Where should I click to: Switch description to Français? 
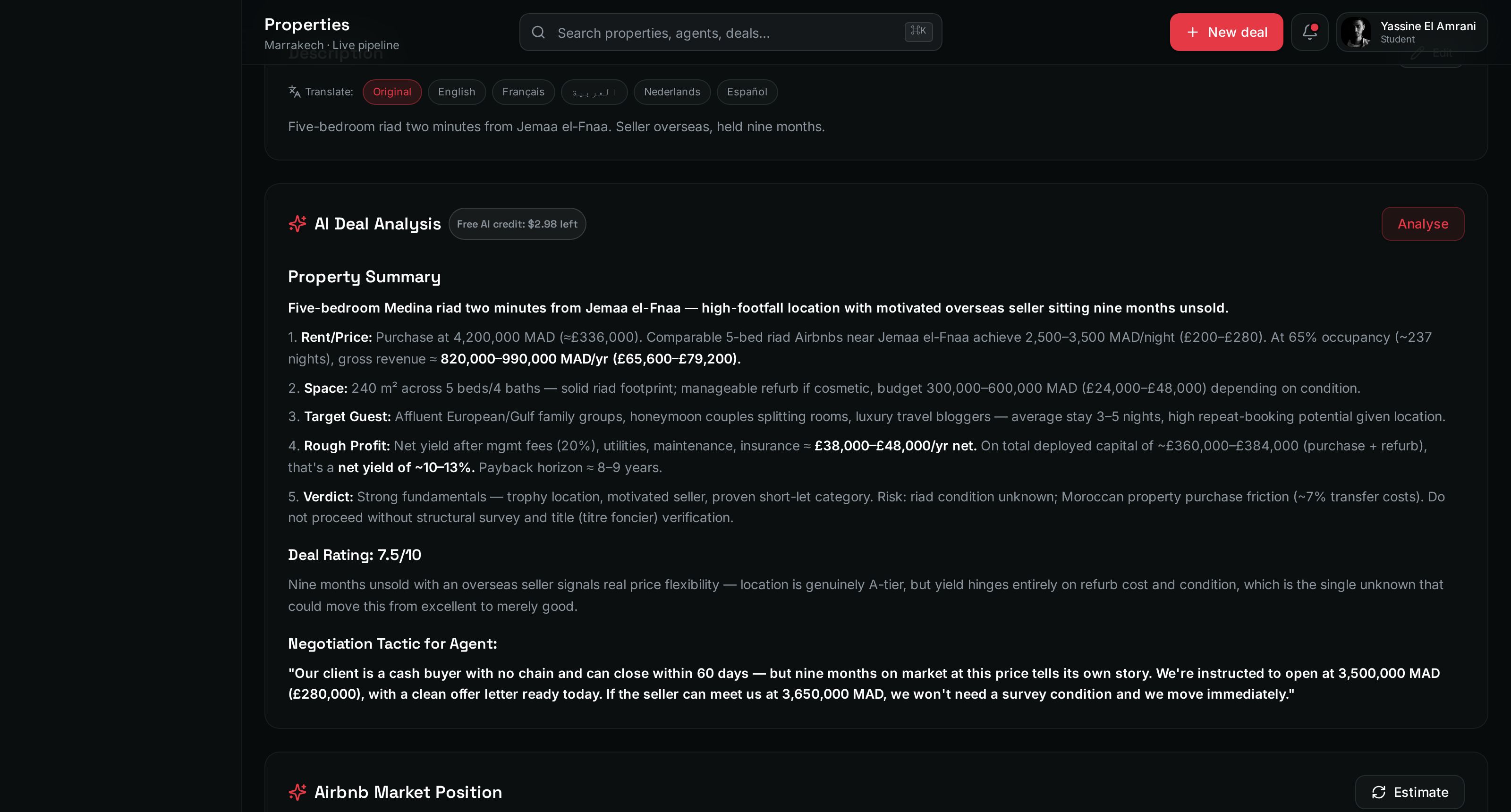click(x=523, y=92)
